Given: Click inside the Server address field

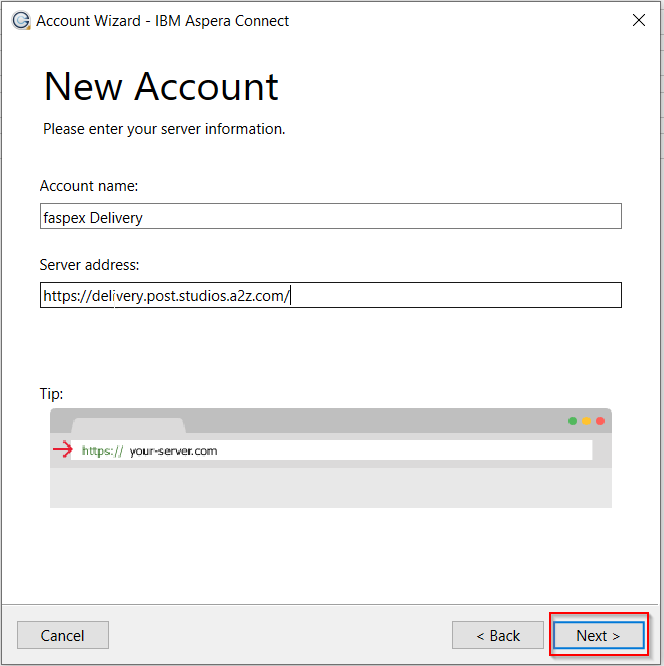Looking at the screenshot, I should click(x=331, y=295).
